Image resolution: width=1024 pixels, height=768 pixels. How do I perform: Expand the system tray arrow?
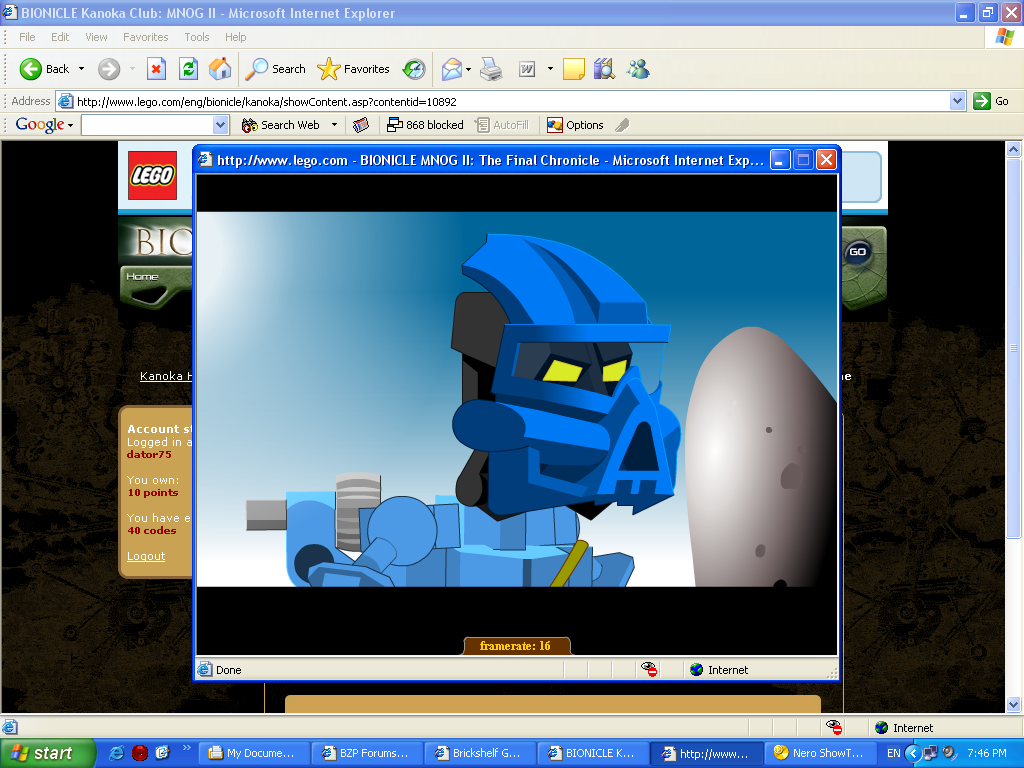tap(912, 753)
